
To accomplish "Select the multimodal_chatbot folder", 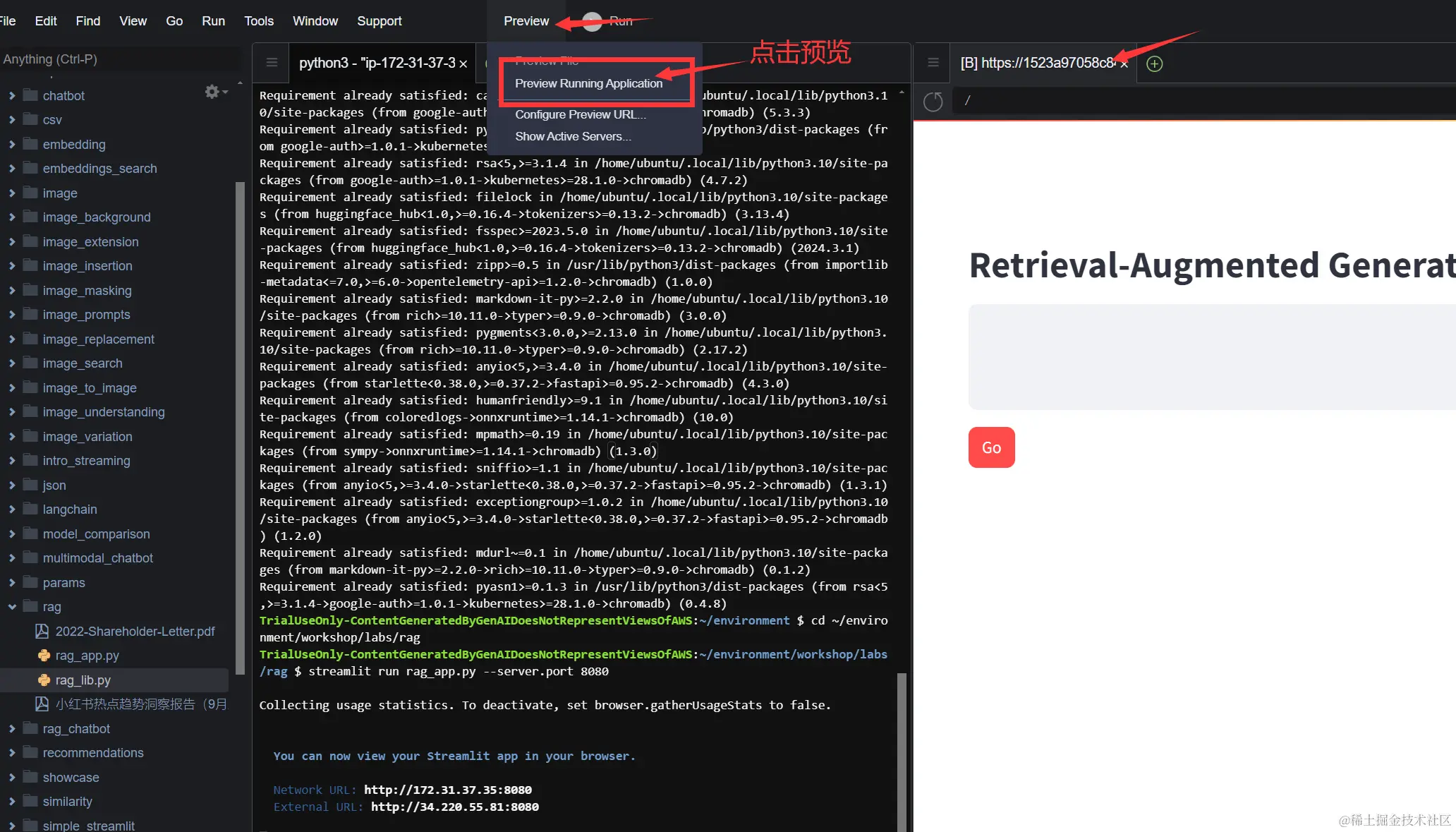I will pyautogui.click(x=97, y=558).
